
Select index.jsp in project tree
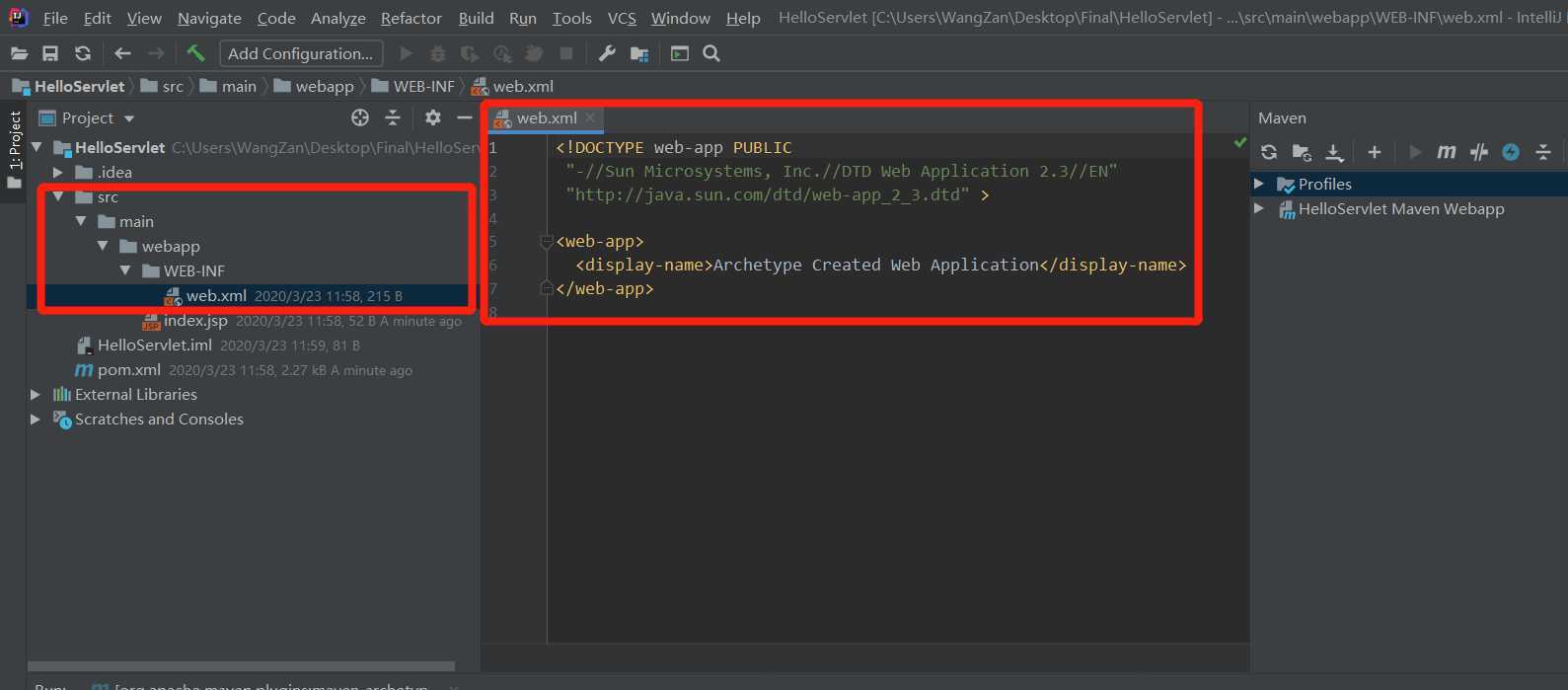tap(195, 321)
